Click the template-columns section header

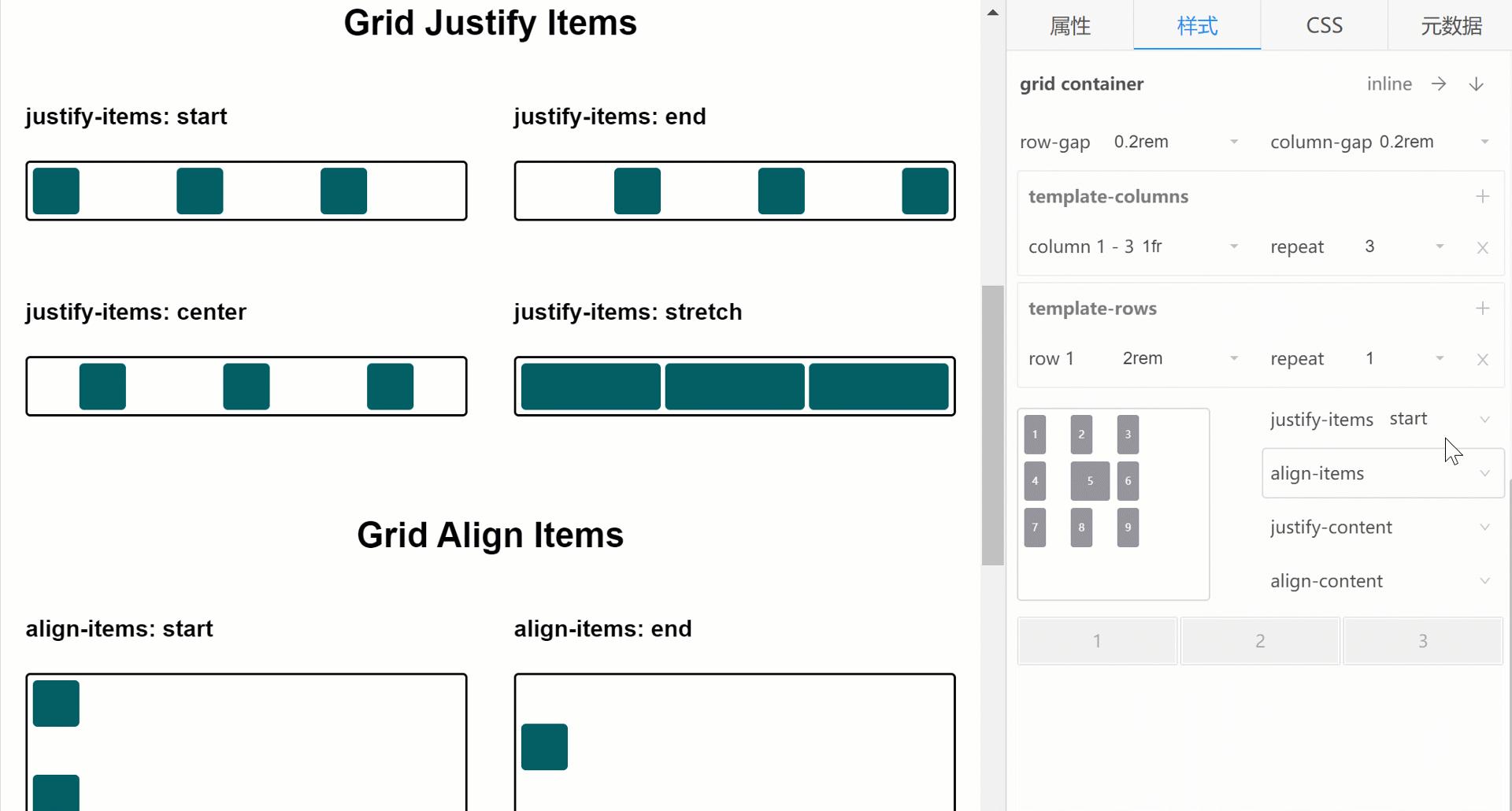coord(1108,196)
